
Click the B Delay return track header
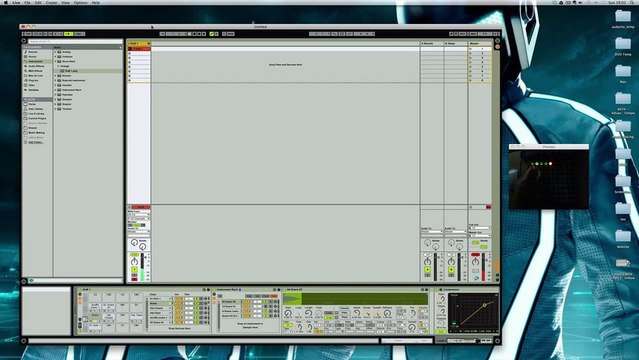click(456, 43)
